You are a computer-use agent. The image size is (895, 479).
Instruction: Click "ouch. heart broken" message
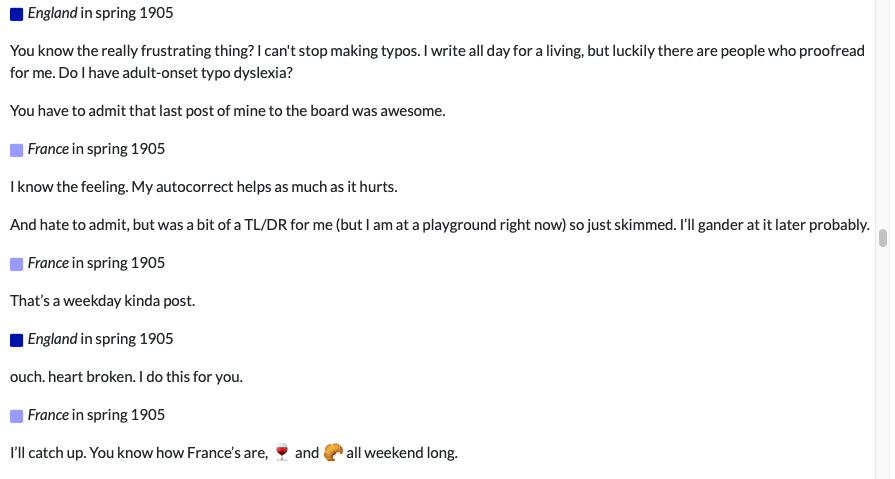127,377
